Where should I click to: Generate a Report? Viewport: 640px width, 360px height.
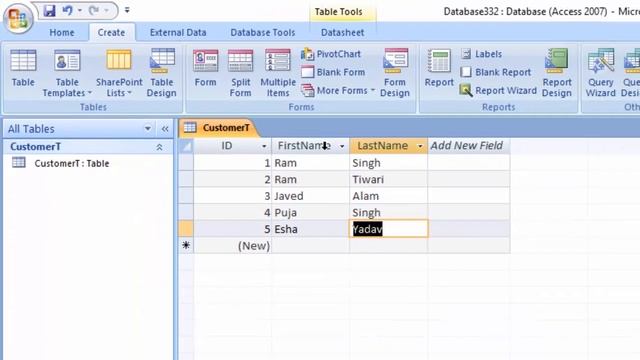(439, 68)
